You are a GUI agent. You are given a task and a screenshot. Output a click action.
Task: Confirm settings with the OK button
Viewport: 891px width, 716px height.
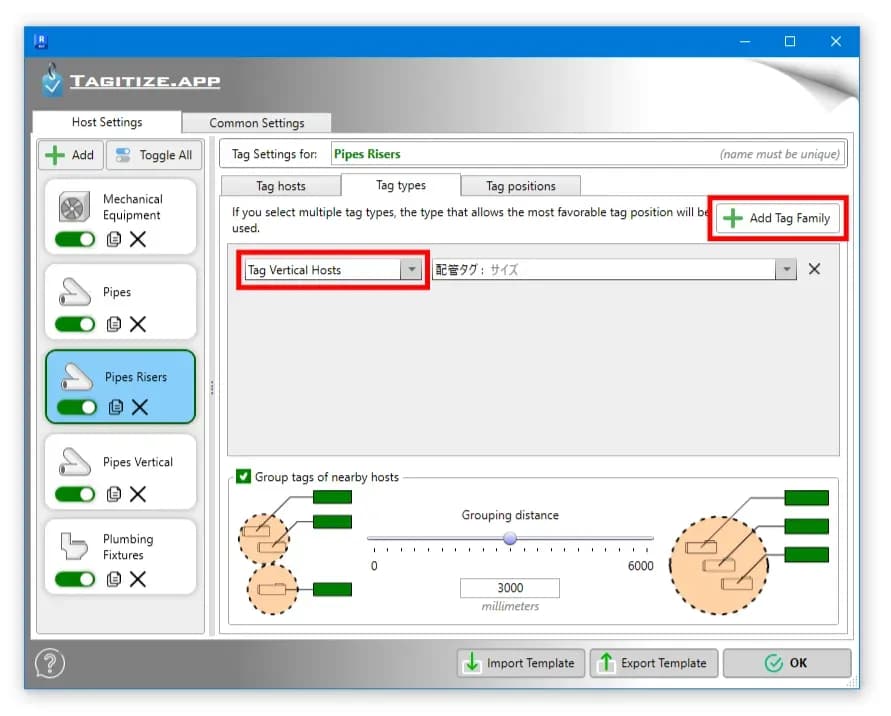787,663
